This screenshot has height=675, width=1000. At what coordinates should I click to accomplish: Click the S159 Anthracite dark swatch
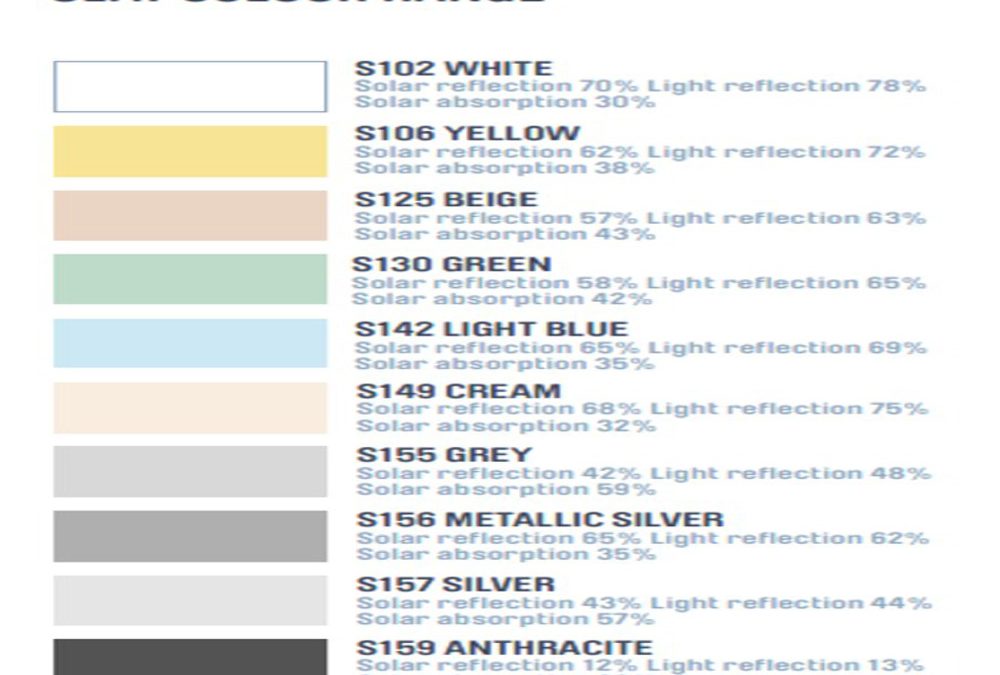pos(190,657)
